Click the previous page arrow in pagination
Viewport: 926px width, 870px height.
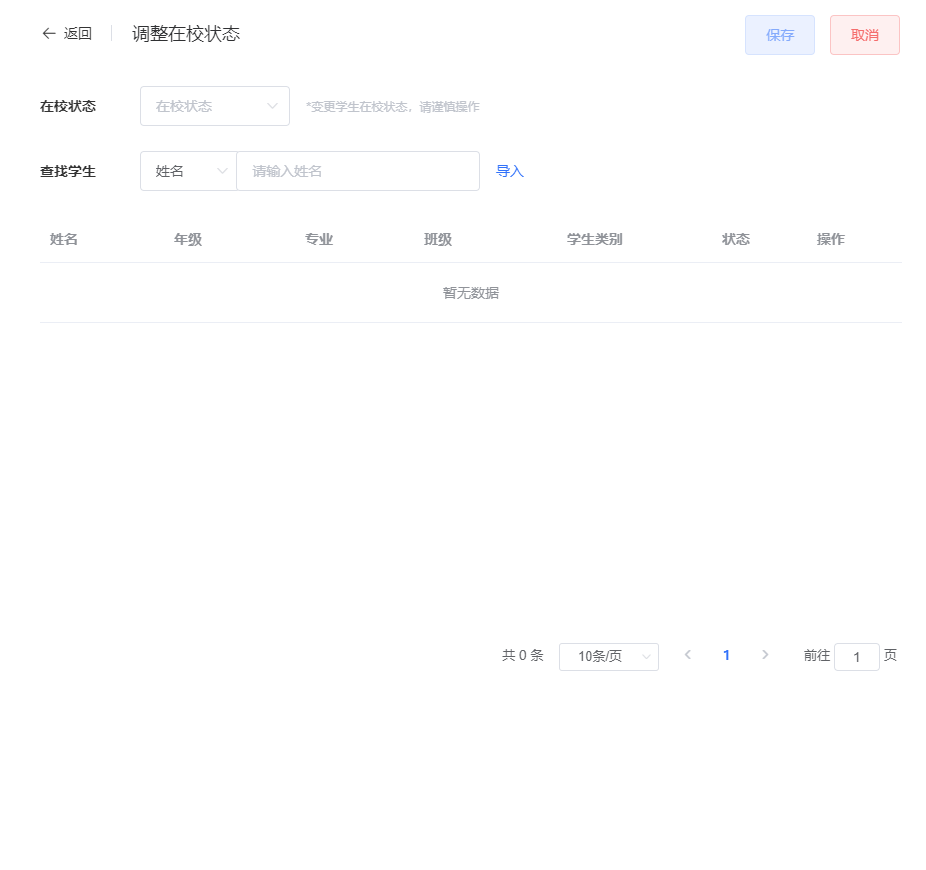point(688,655)
